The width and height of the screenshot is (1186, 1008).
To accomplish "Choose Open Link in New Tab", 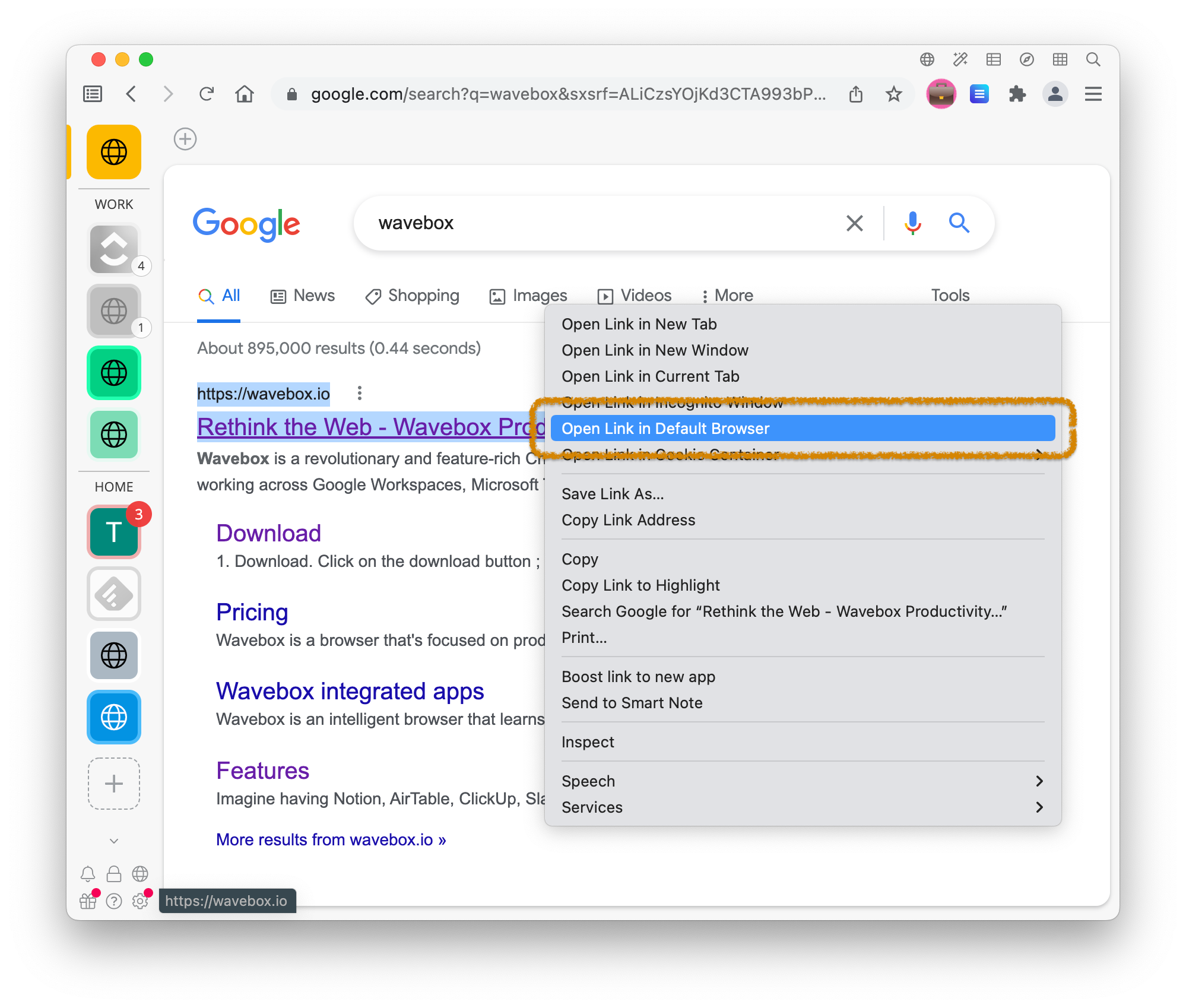I will (803, 324).
